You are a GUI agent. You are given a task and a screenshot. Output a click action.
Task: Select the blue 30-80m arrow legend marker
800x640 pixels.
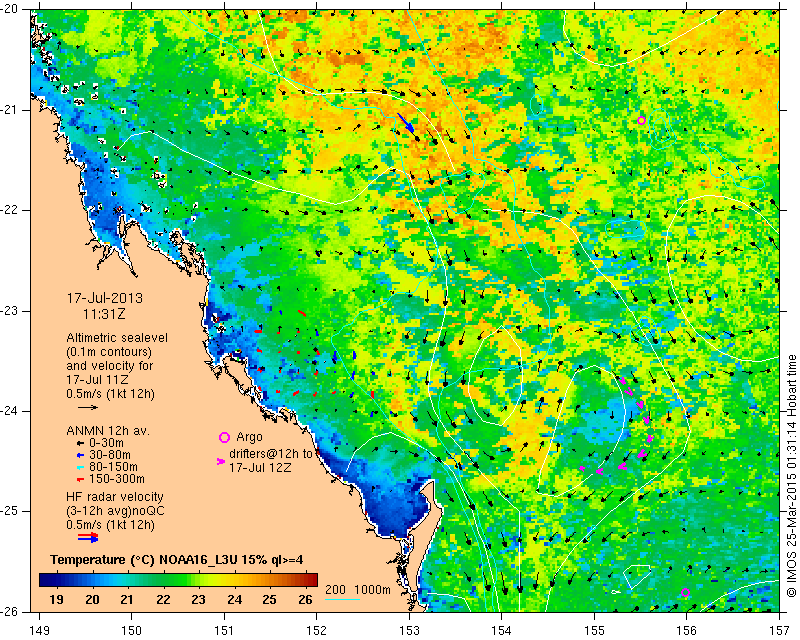[80, 455]
